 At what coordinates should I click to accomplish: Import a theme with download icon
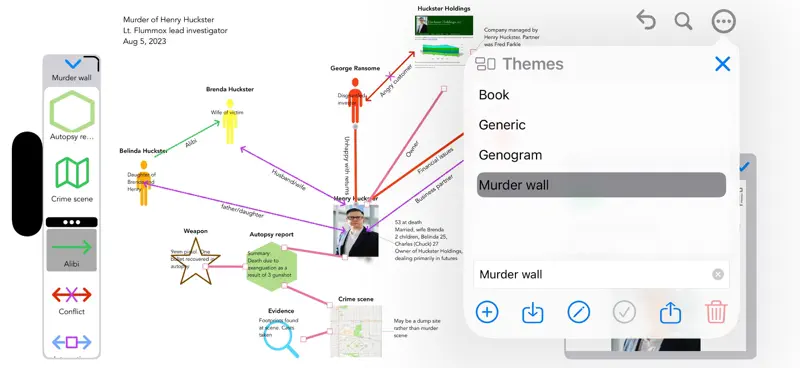click(x=533, y=312)
